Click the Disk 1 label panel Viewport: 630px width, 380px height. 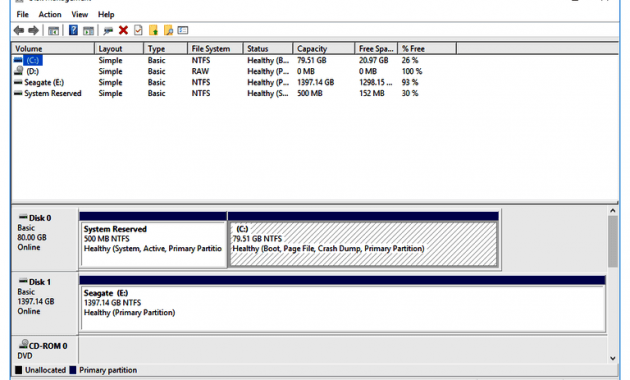click(45, 303)
